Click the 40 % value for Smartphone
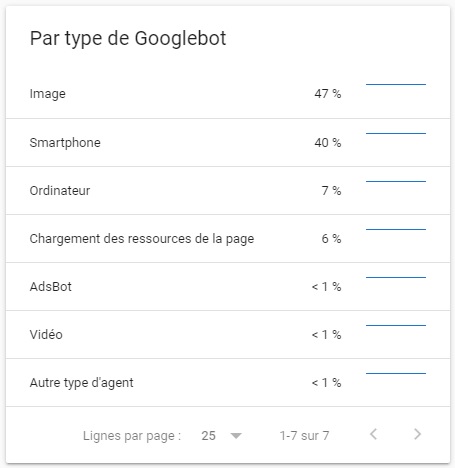455x468 pixels. click(328, 143)
